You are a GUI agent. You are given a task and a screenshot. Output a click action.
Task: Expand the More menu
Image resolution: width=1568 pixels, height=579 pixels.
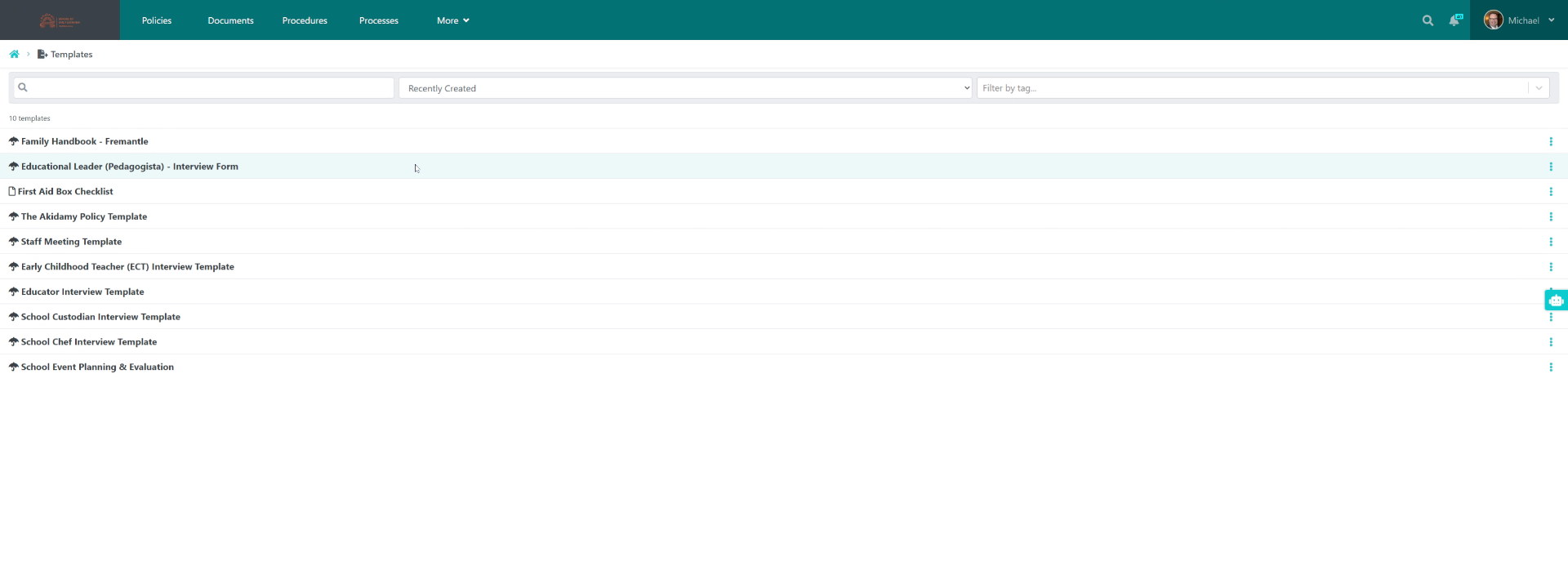(452, 20)
